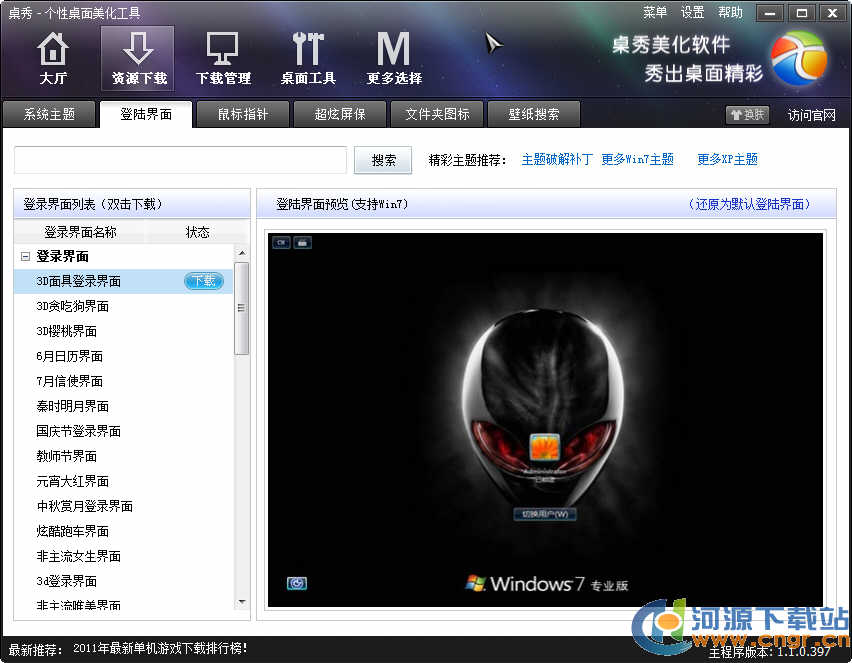The height and width of the screenshot is (663, 852).
Task: Close the 桌秀 window
Action: (x=832, y=14)
